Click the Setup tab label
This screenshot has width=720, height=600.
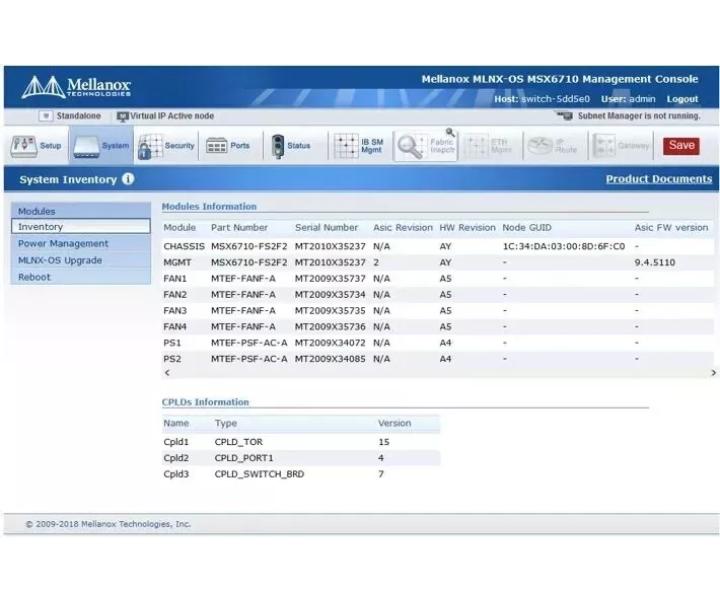tap(51, 146)
